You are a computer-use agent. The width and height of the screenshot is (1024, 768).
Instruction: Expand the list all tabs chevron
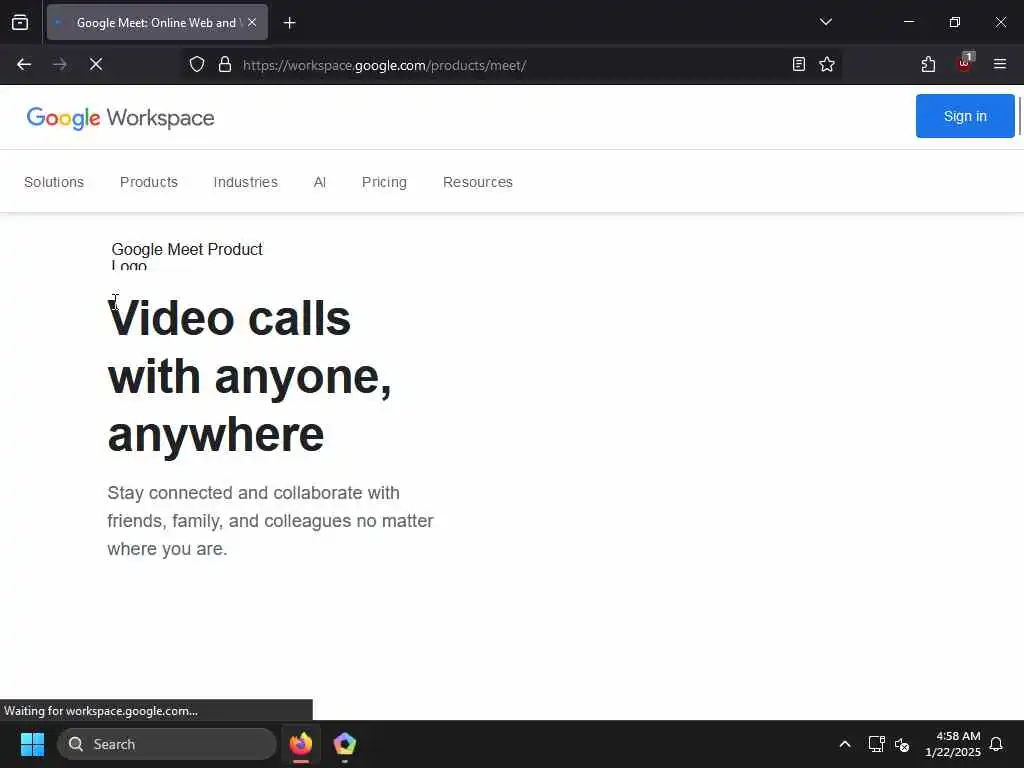point(825,22)
